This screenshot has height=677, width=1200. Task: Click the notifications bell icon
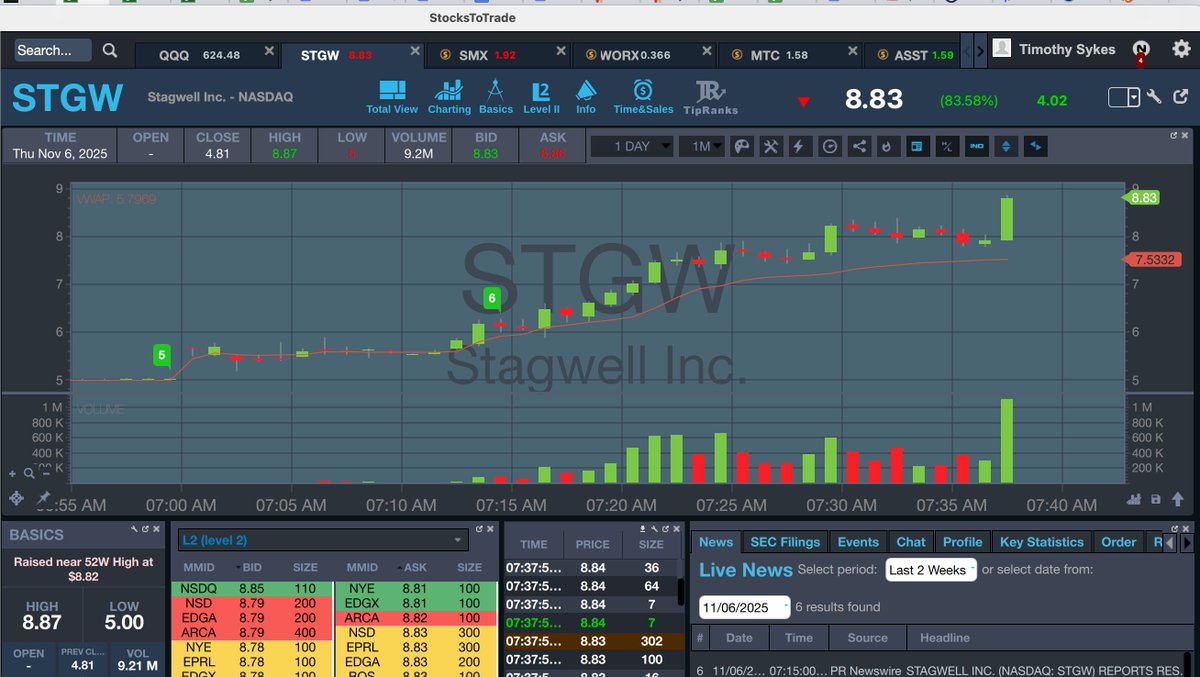point(1141,49)
